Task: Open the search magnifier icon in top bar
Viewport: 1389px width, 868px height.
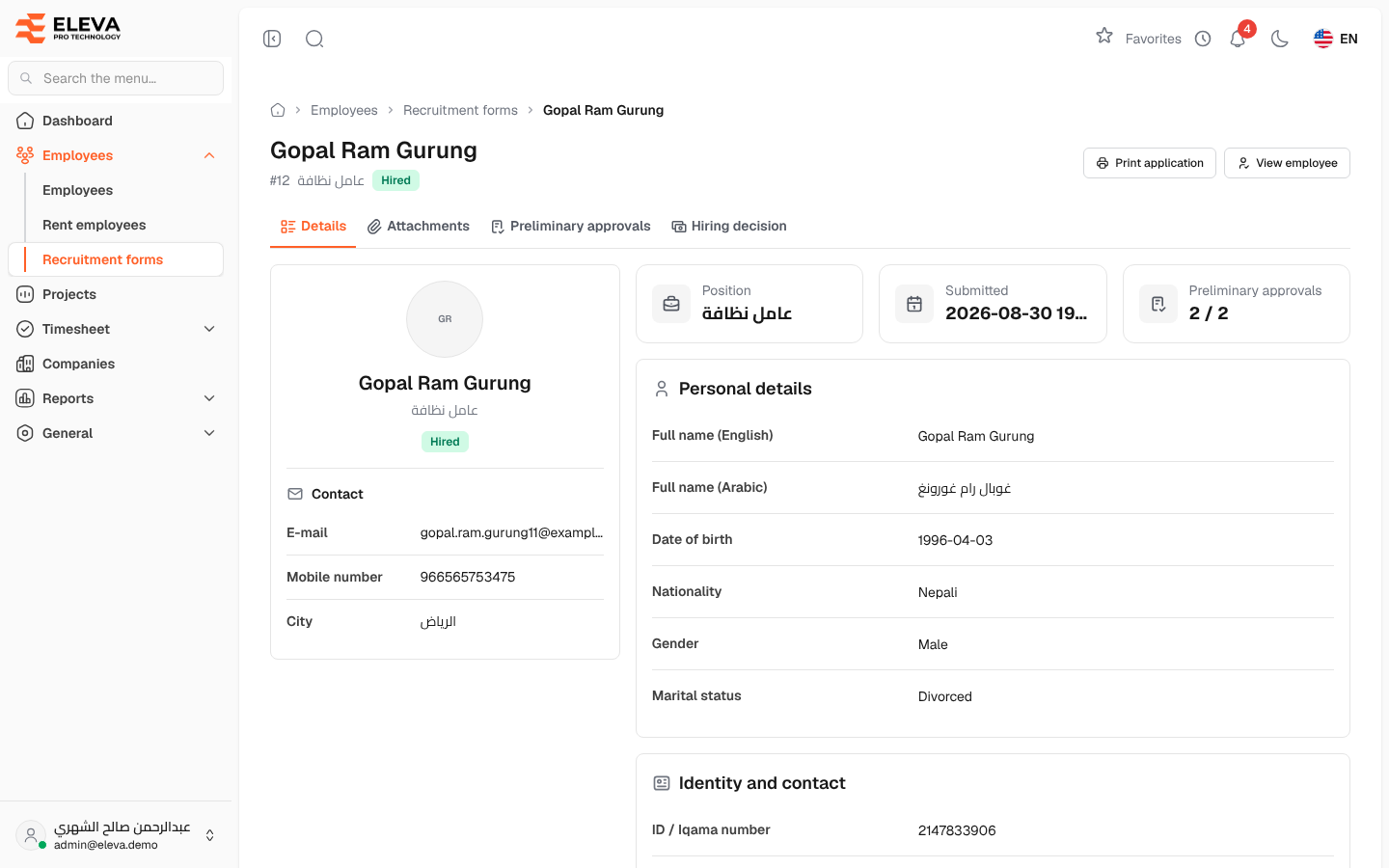Action: [x=314, y=39]
